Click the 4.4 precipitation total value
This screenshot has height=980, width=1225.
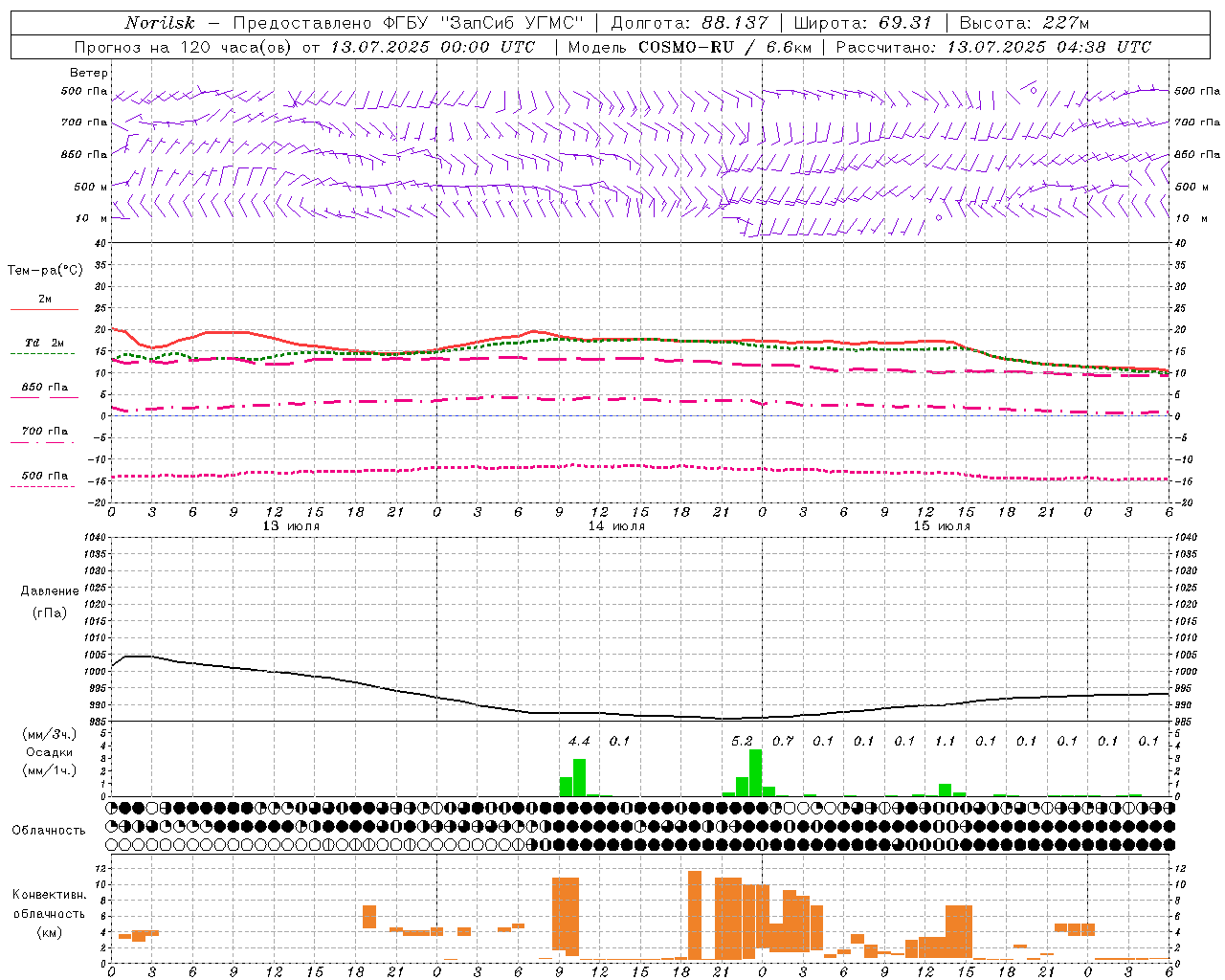point(579,741)
